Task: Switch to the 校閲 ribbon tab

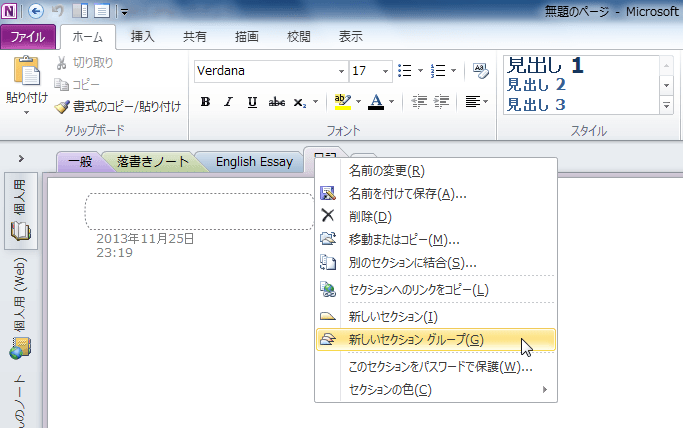Action: pos(298,37)
